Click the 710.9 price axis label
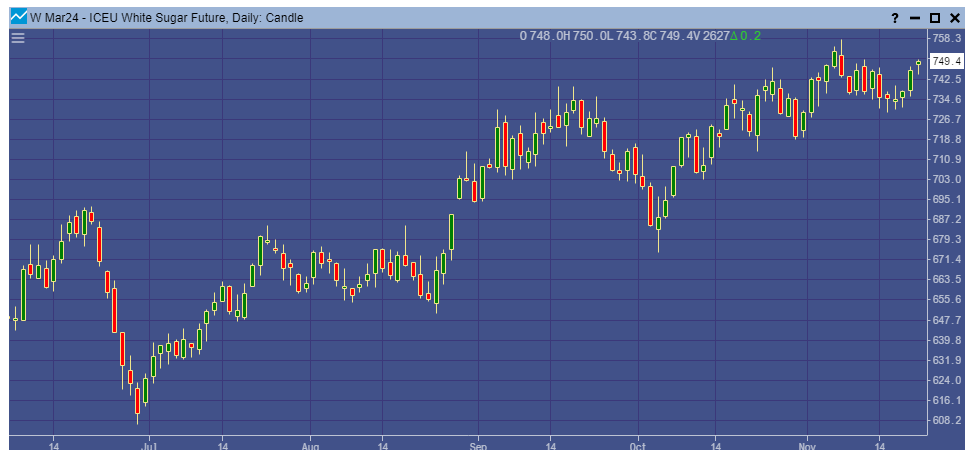The height and width of the screenshot is (456, 974). click(x=946, y=159)
